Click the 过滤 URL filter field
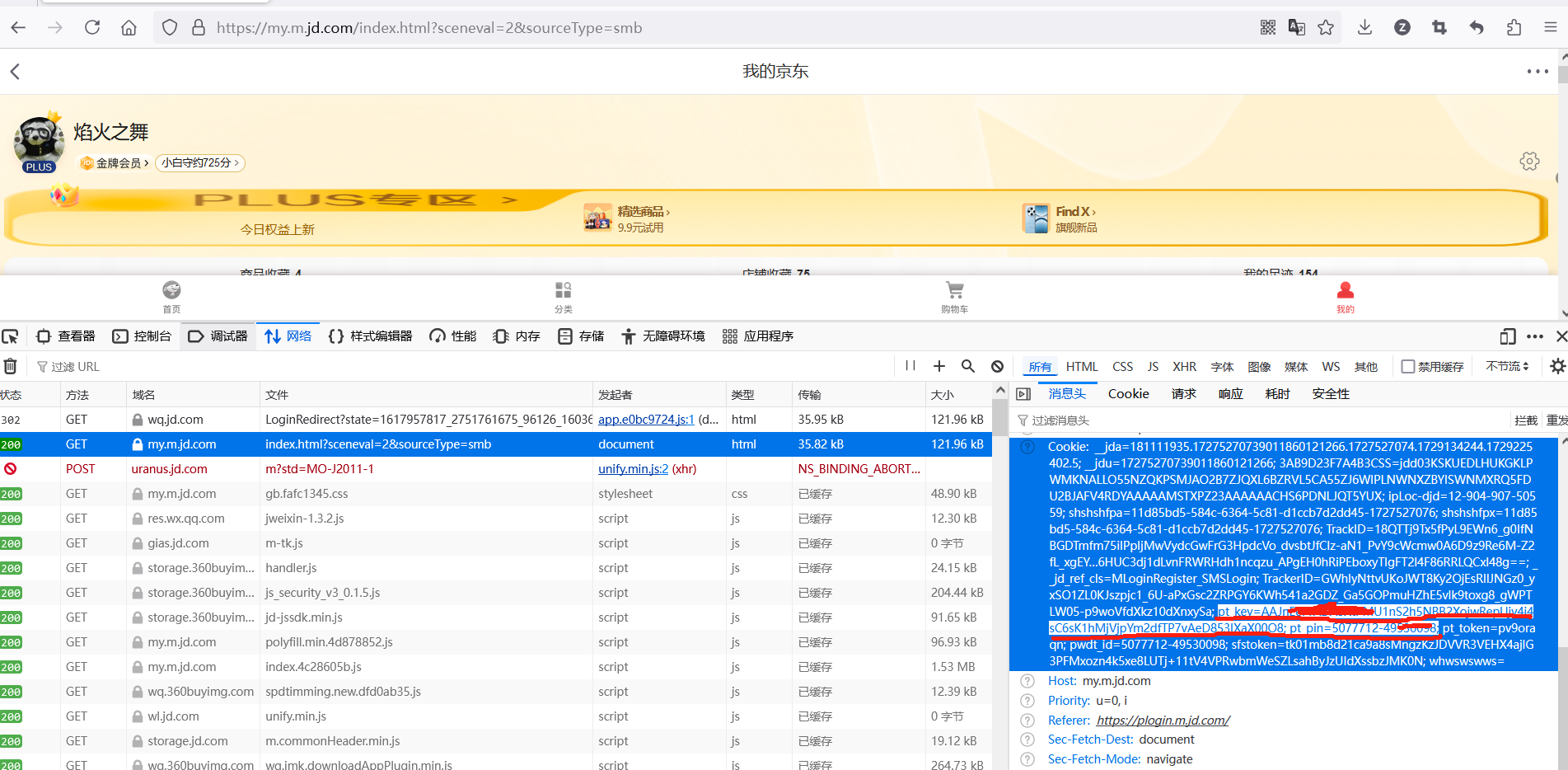Viewport: 1568px width, 770px height. tap(461, 366)
